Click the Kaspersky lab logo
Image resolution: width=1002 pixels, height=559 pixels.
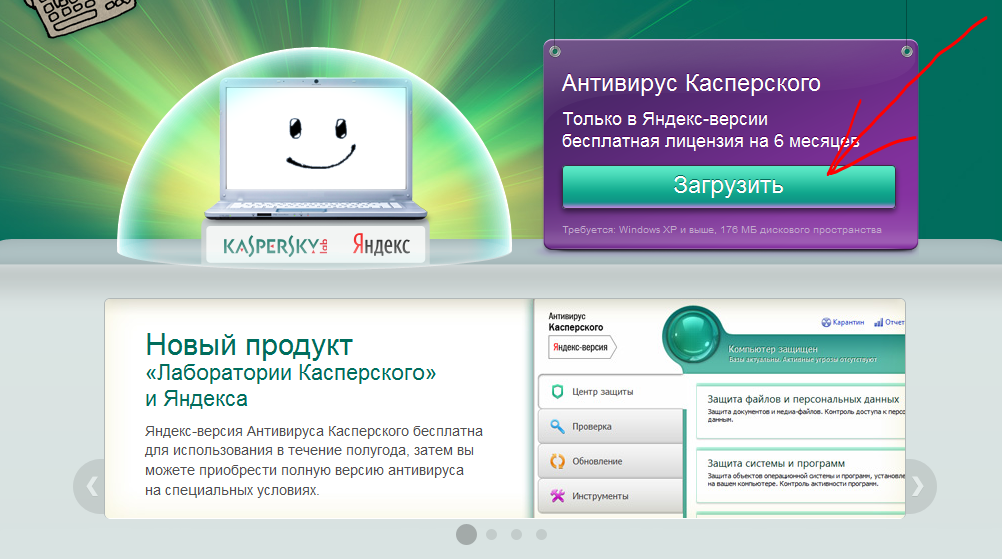coord(275,245)
